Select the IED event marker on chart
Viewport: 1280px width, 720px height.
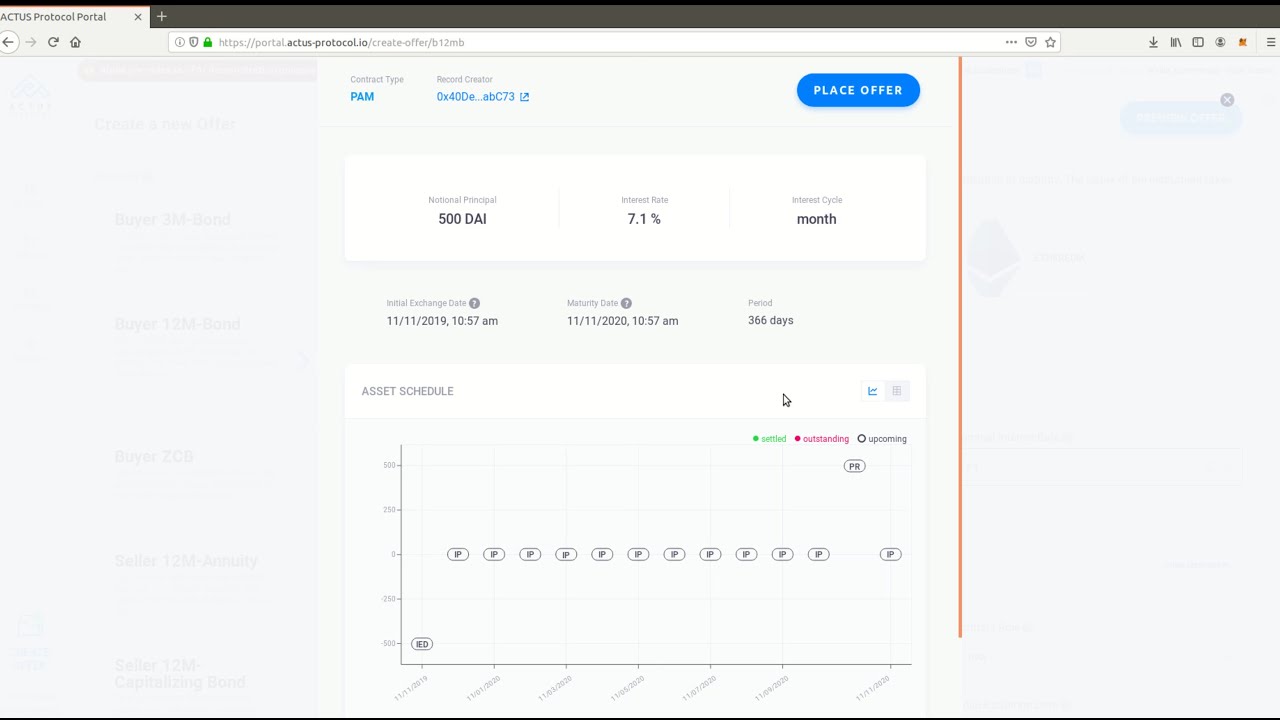(x=422, y=644)
